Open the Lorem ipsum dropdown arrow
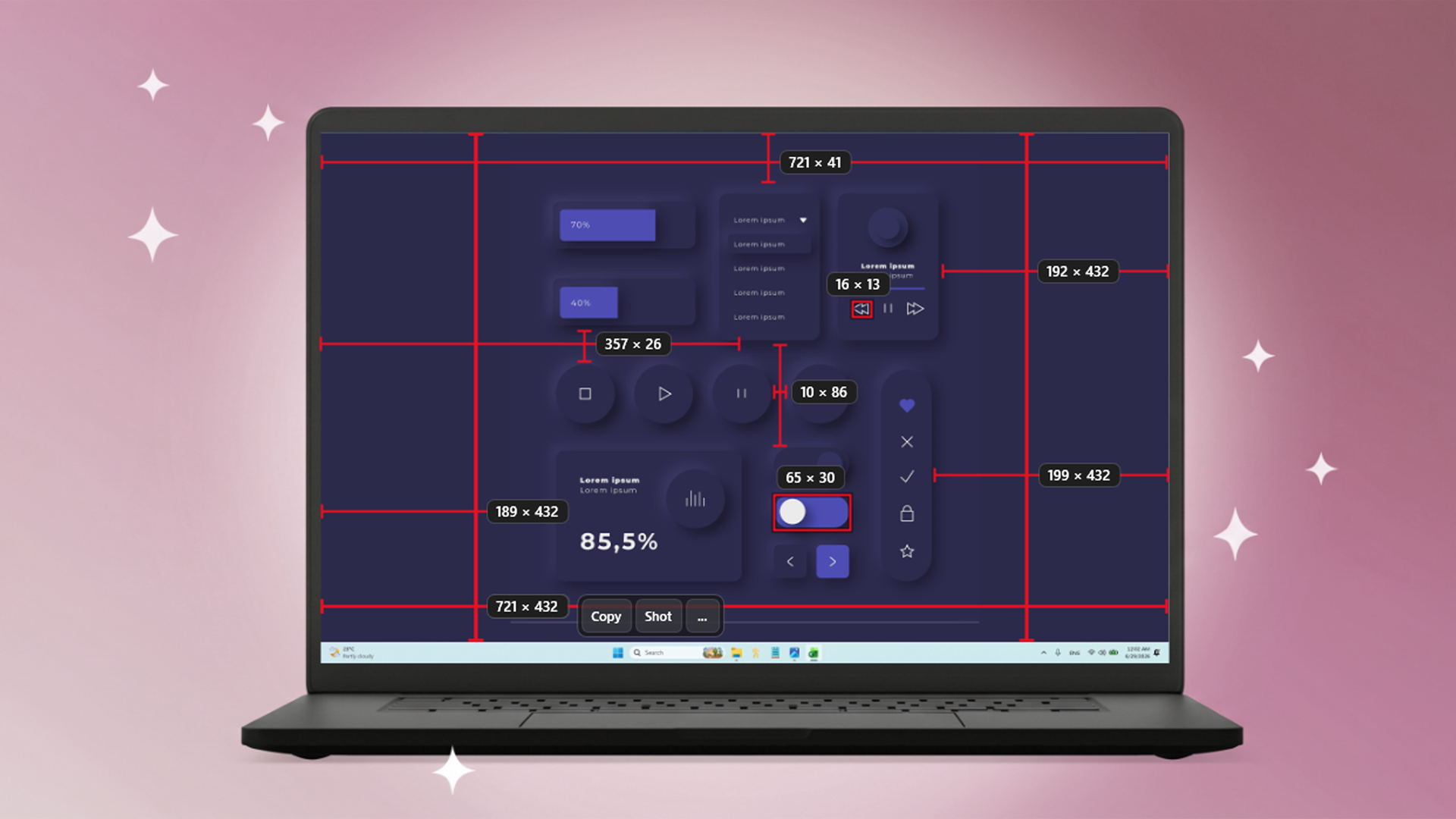The width and height of the screenshot is (1456, 819). pos(803,220)
